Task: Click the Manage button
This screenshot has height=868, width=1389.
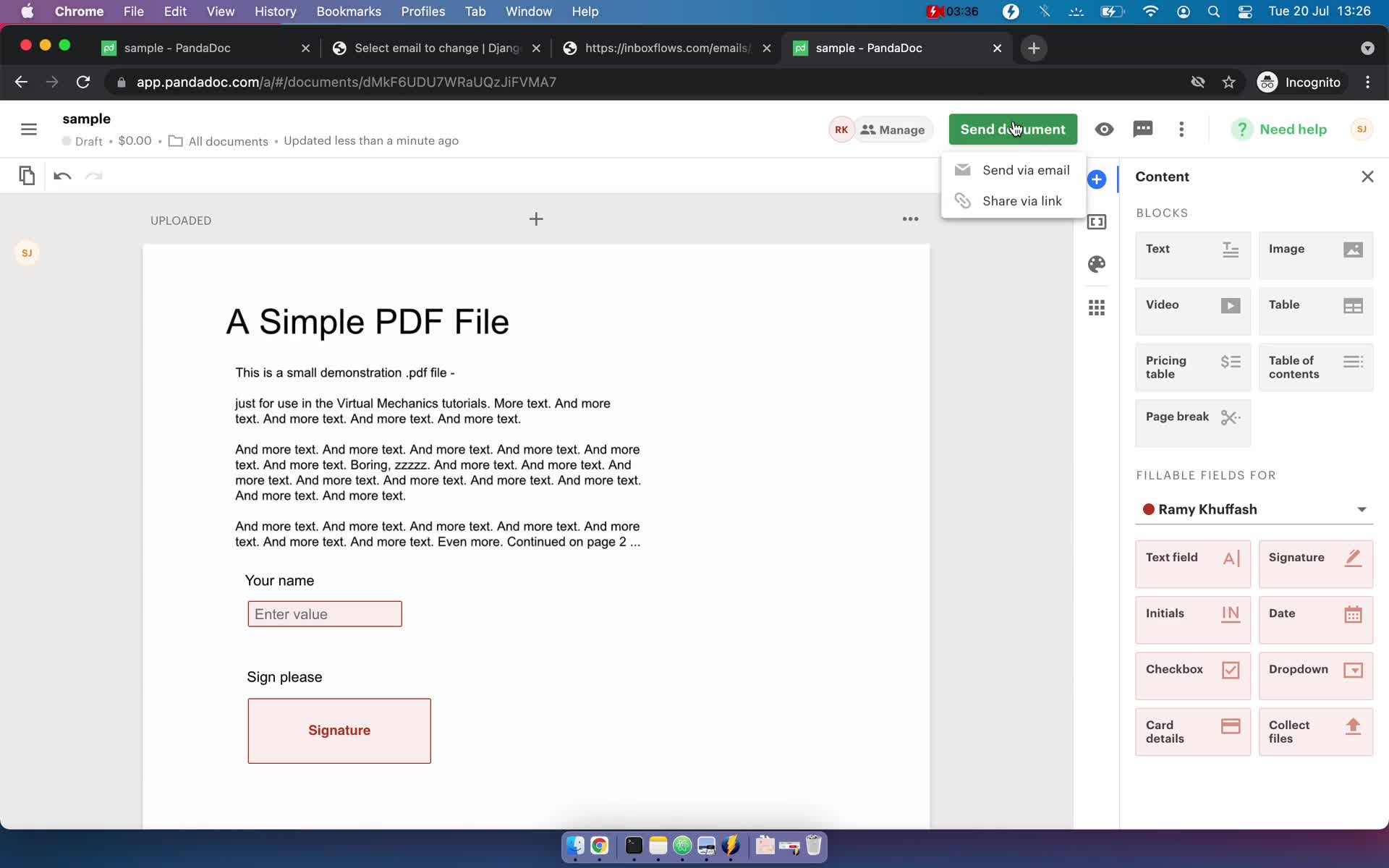Action: click(892, 129)
